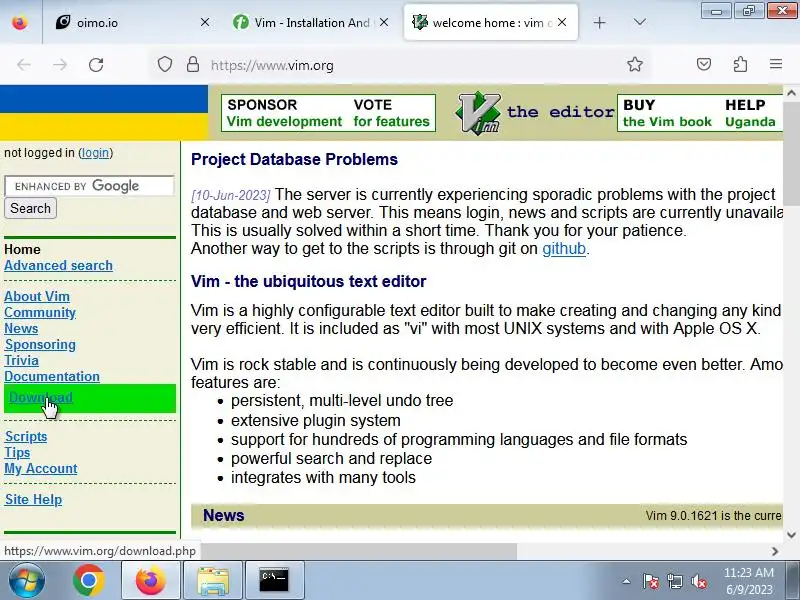Image resolution: width=800 pixels, height=600 pixels.
Task: Show hidden tray icons arrow
Action: coord(627,581)
